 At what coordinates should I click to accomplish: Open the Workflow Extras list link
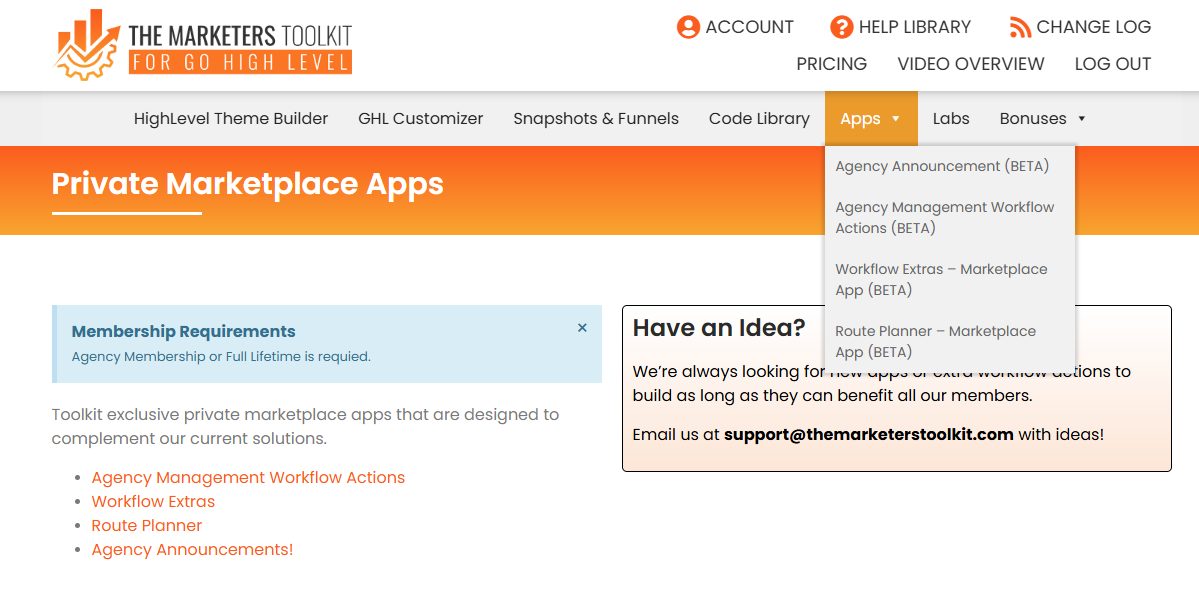tap(153, 501)
